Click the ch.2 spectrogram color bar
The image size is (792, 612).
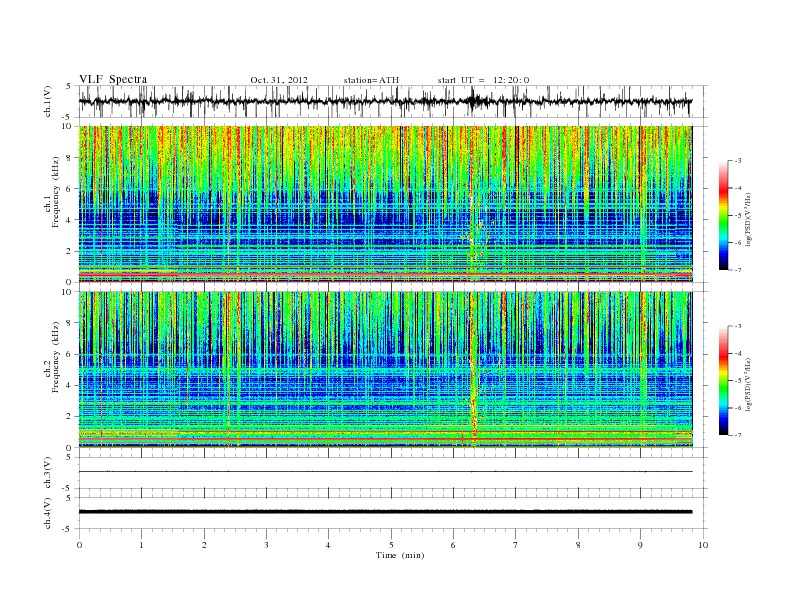[723, 380]
